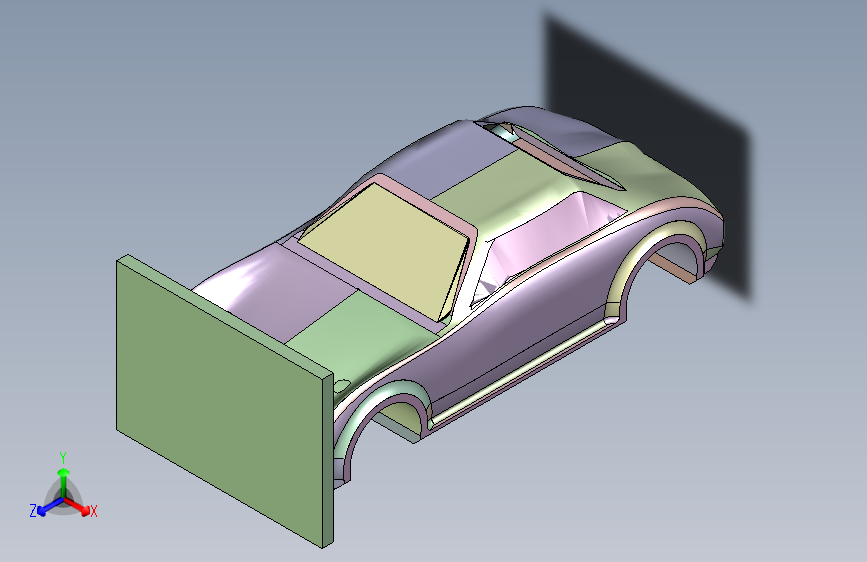The height and width of the screenshot is (562, 867).
Task: Select the green roof panel of the car
Action: tap(498, 188)
